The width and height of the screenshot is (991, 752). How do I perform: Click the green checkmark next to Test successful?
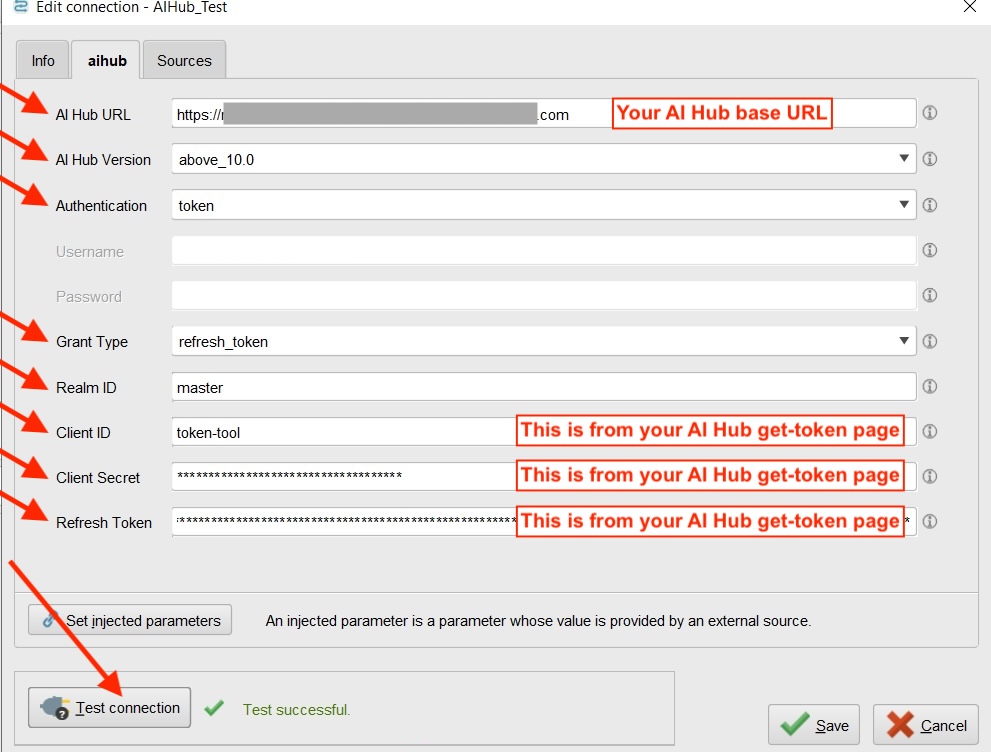(213, 707)
